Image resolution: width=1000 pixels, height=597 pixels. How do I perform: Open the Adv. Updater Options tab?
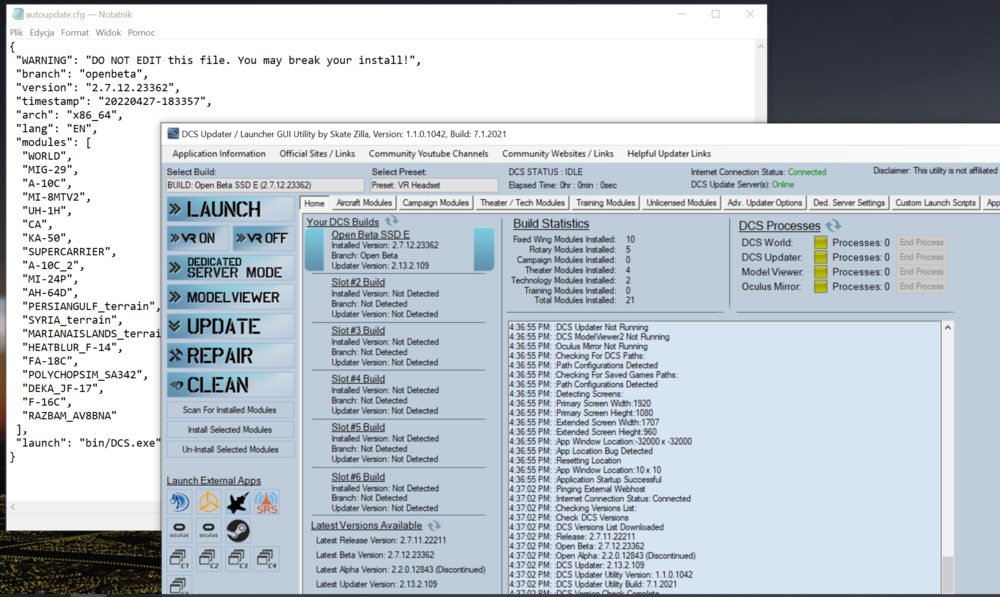click(x=765, y=203)
